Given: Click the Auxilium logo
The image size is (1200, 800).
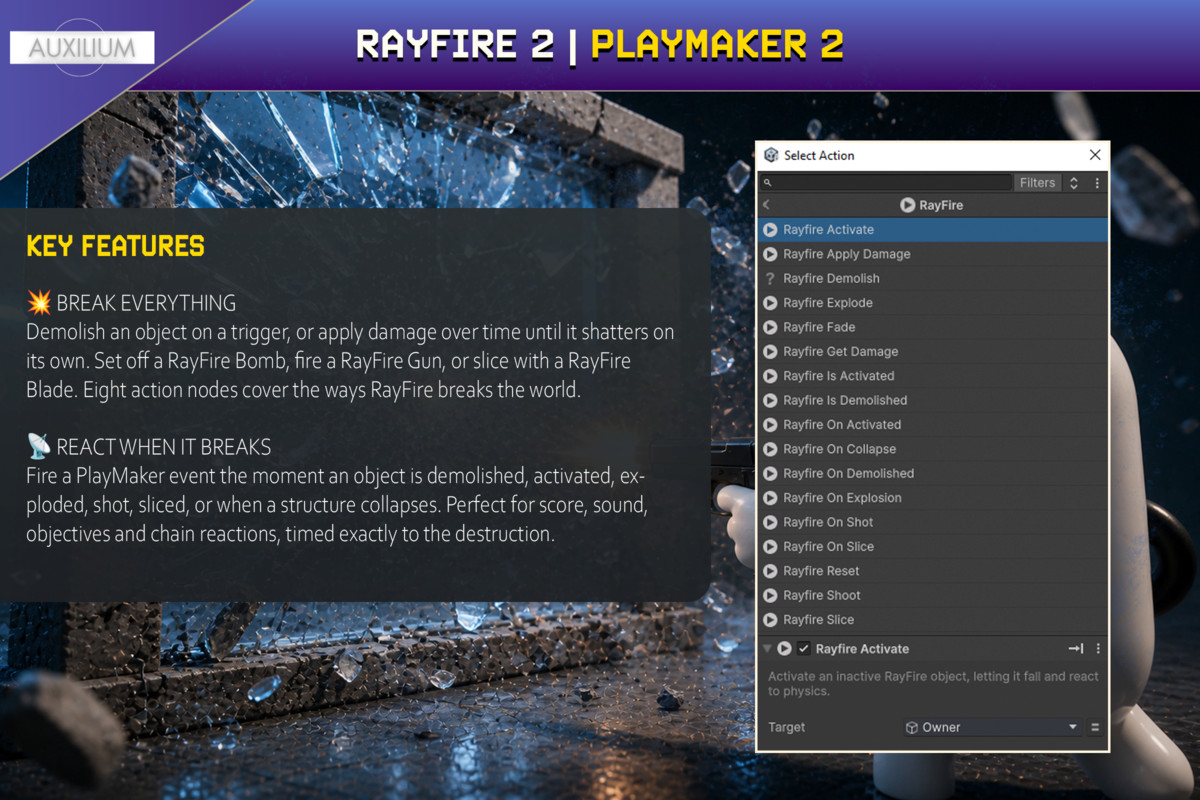Looking at the screenshot, I should tap(82, 48).
